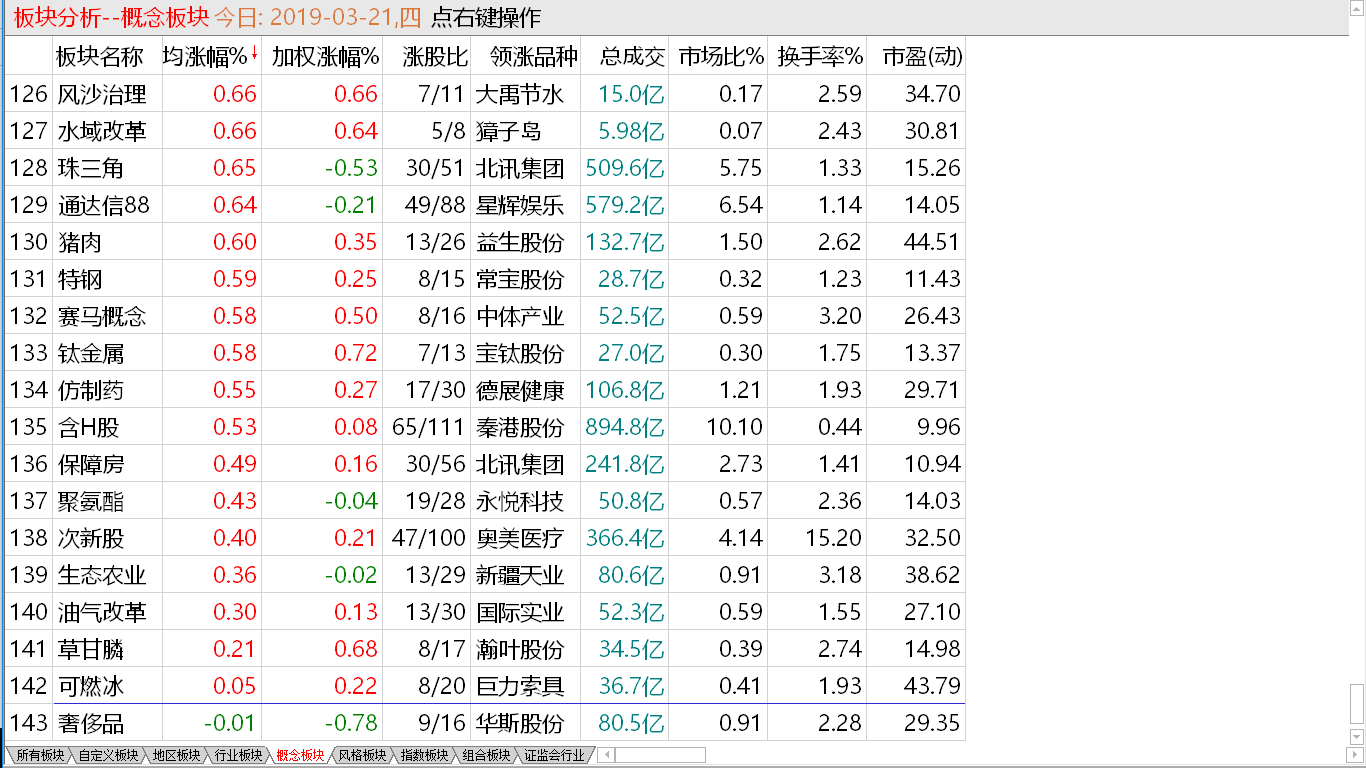Click leading stock 益生股份
1366x768 pixels.
[x=520, y=242]
